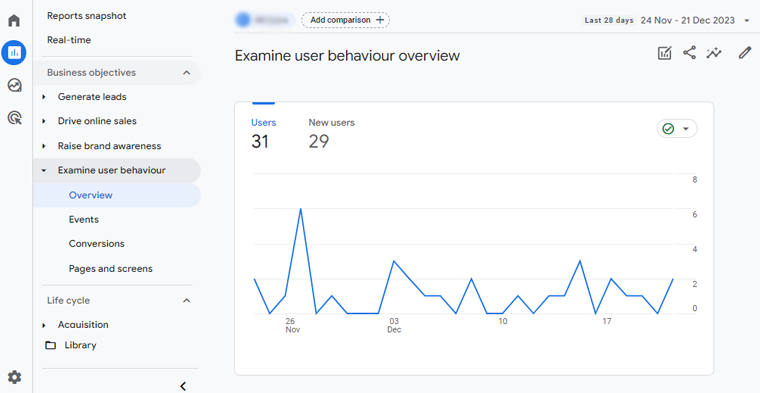Open the Advertising cursor-target icon
760x393 pixels.
(x=15, y=118)
